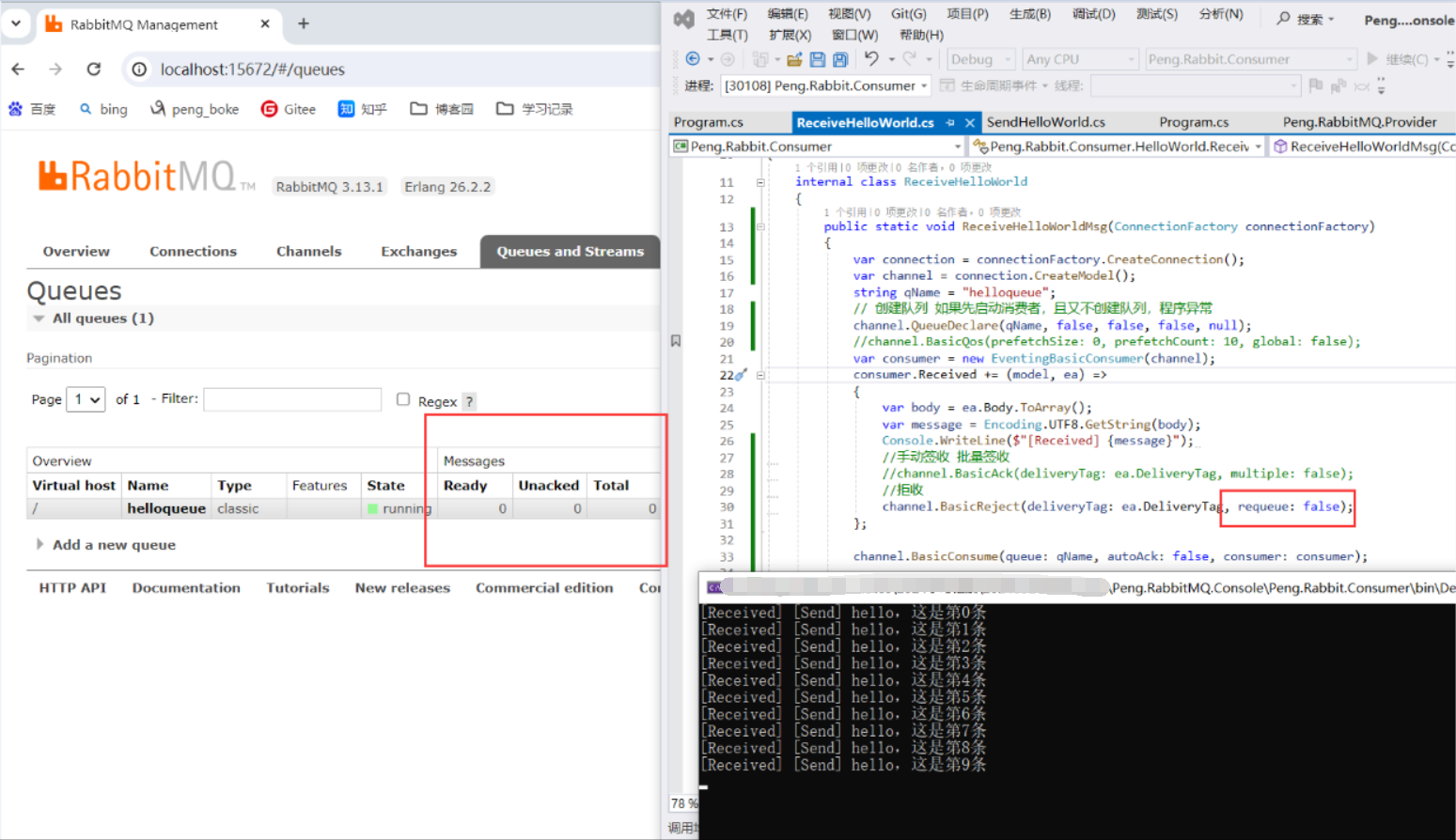Select the Queues and Streams tab

coord(570,251)
